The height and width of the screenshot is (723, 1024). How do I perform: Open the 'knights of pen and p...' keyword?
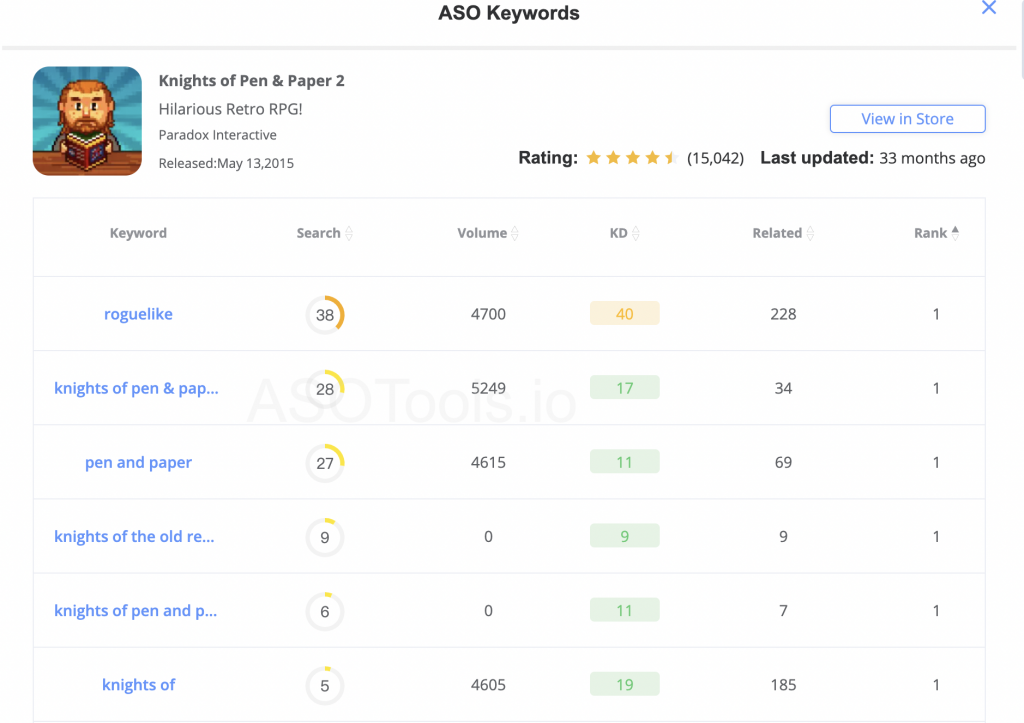(x=136, y=611)
